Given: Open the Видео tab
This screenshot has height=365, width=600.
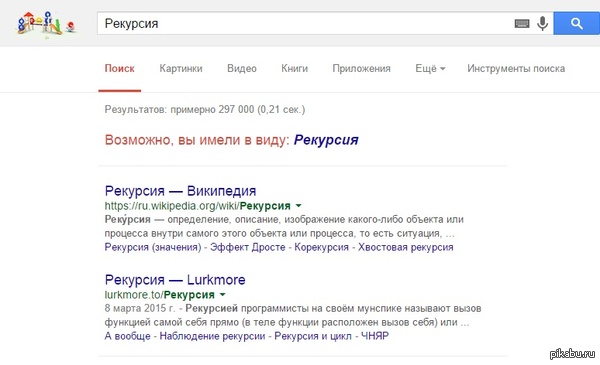Looking at the screenshot, I should point(241,68).
